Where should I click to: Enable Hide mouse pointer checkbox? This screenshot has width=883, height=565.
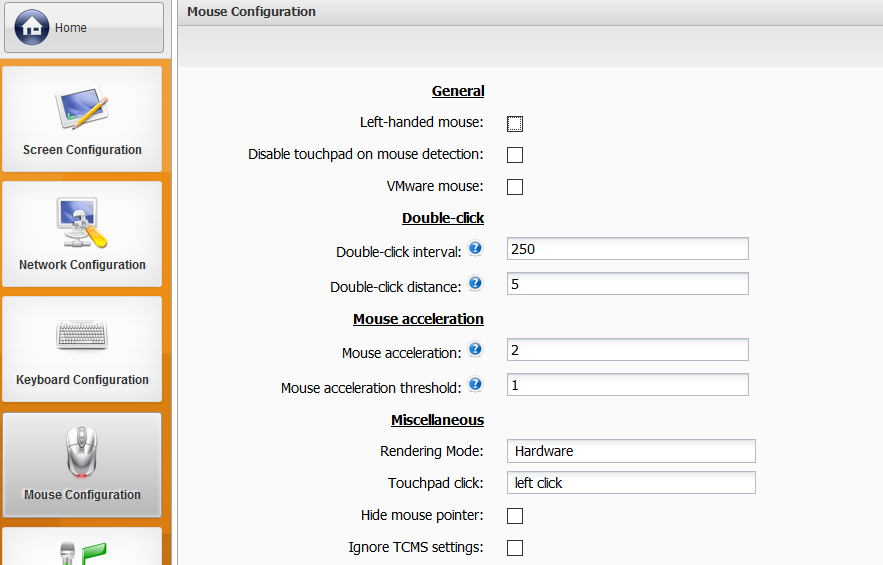pyautogui.click(x=515, y=516)
